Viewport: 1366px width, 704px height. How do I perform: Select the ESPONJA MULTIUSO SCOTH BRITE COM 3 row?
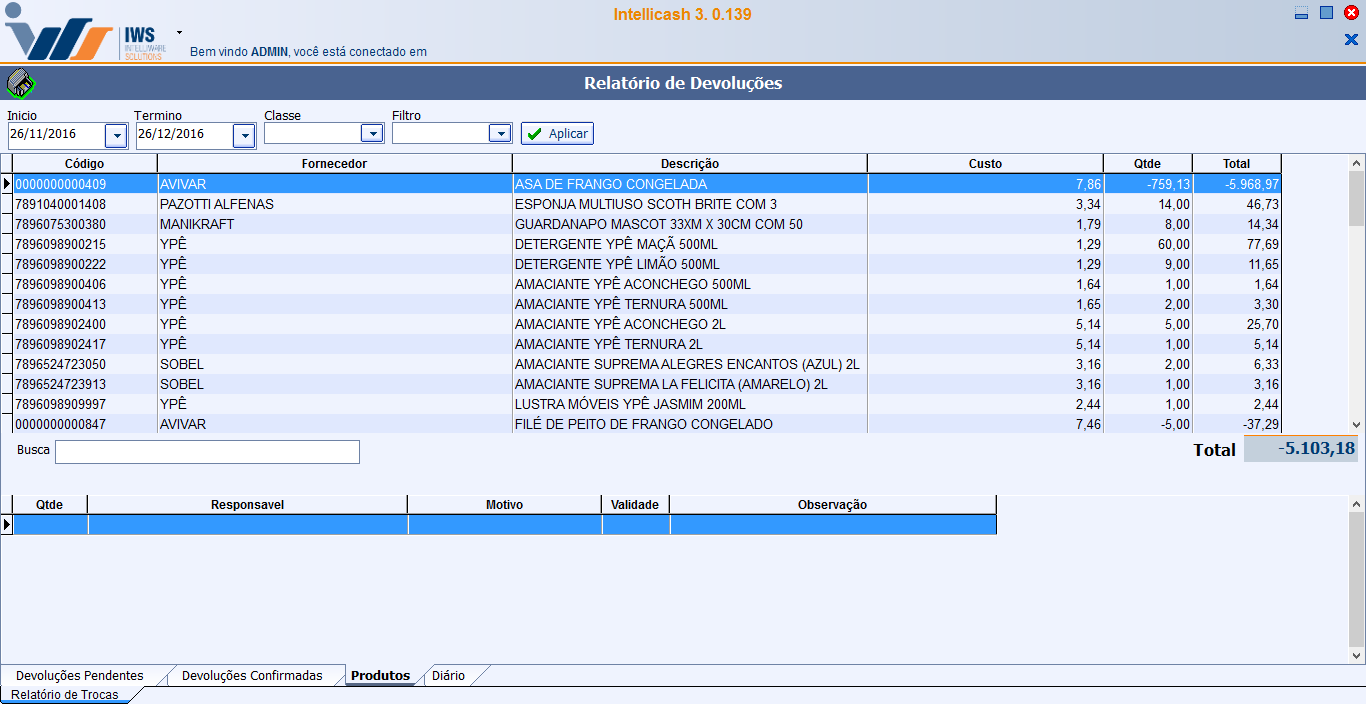point(646,204)
